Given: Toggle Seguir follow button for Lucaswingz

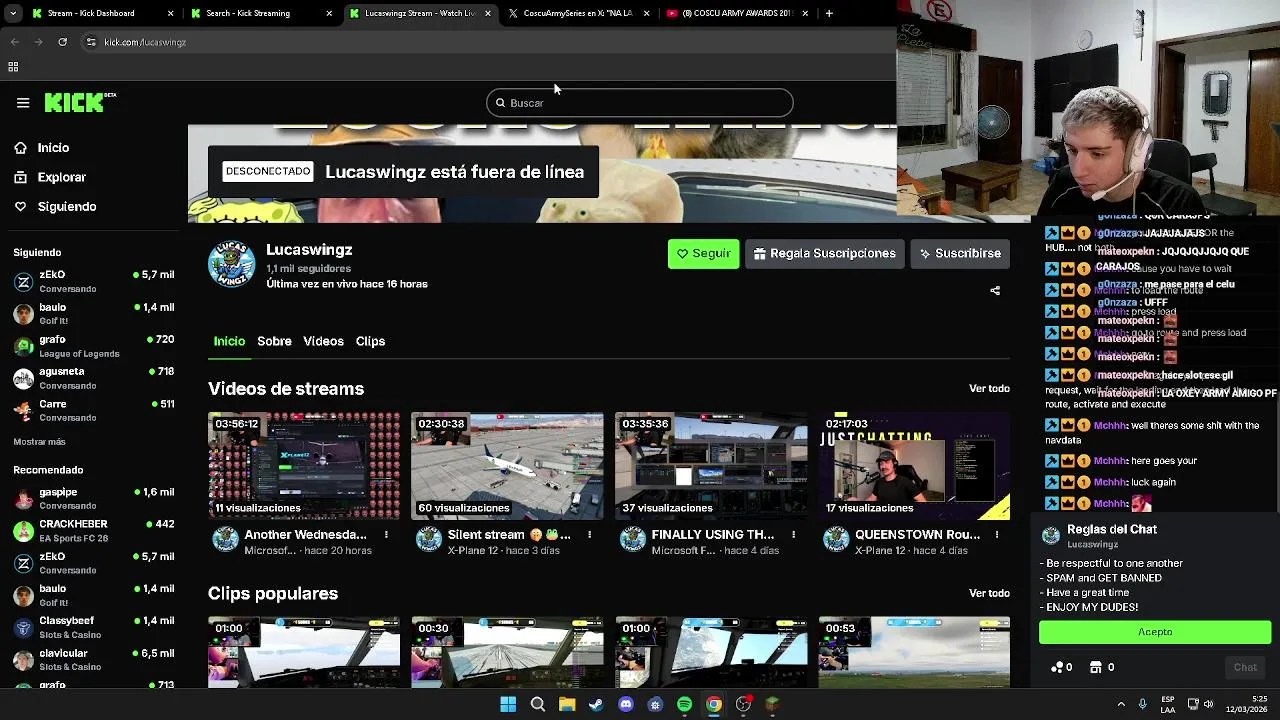Looking at the screenshot, I should [x=703, y=254].
